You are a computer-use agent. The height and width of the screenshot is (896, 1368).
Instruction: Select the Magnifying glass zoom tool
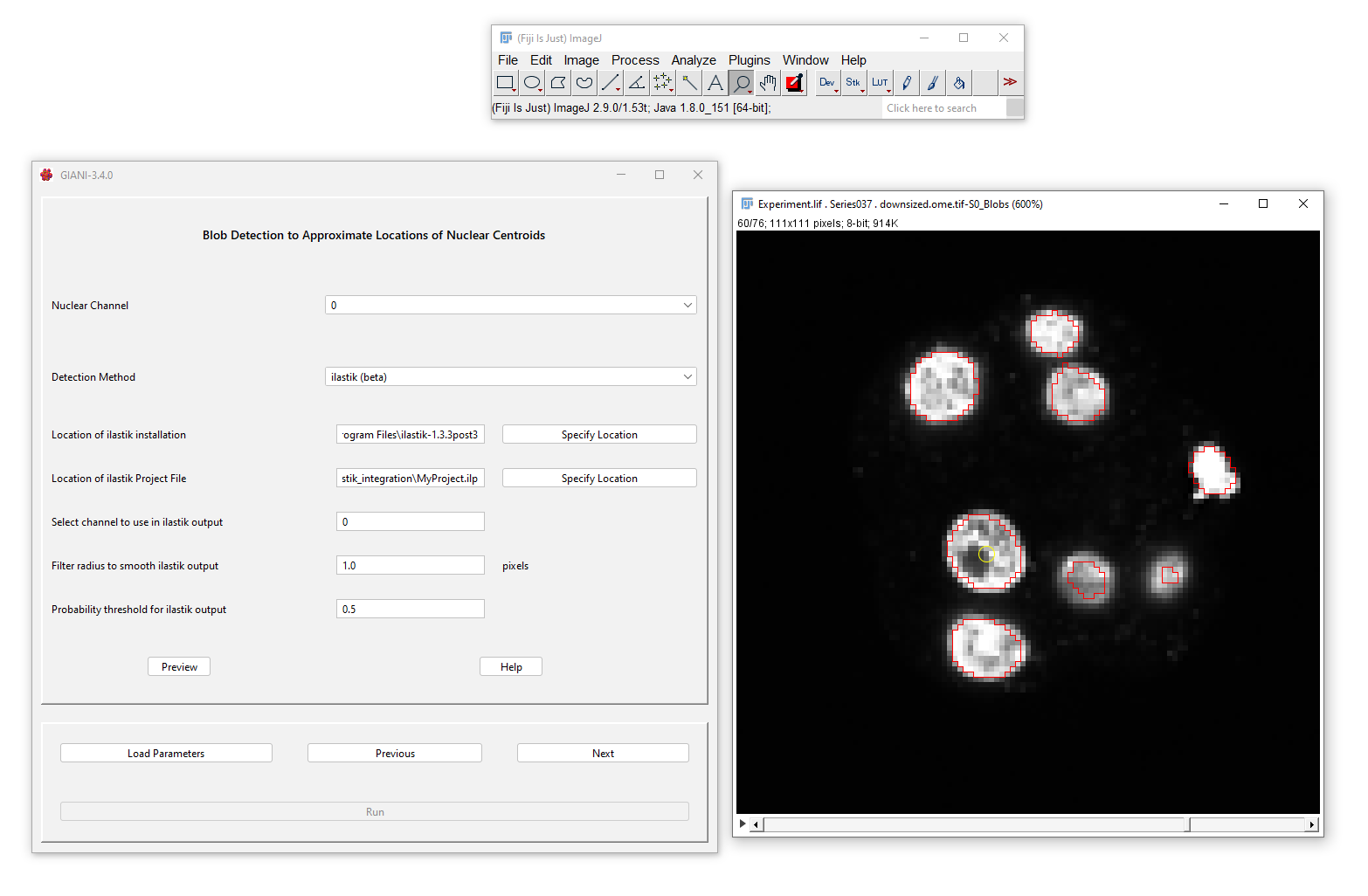(x=742, y=83)
